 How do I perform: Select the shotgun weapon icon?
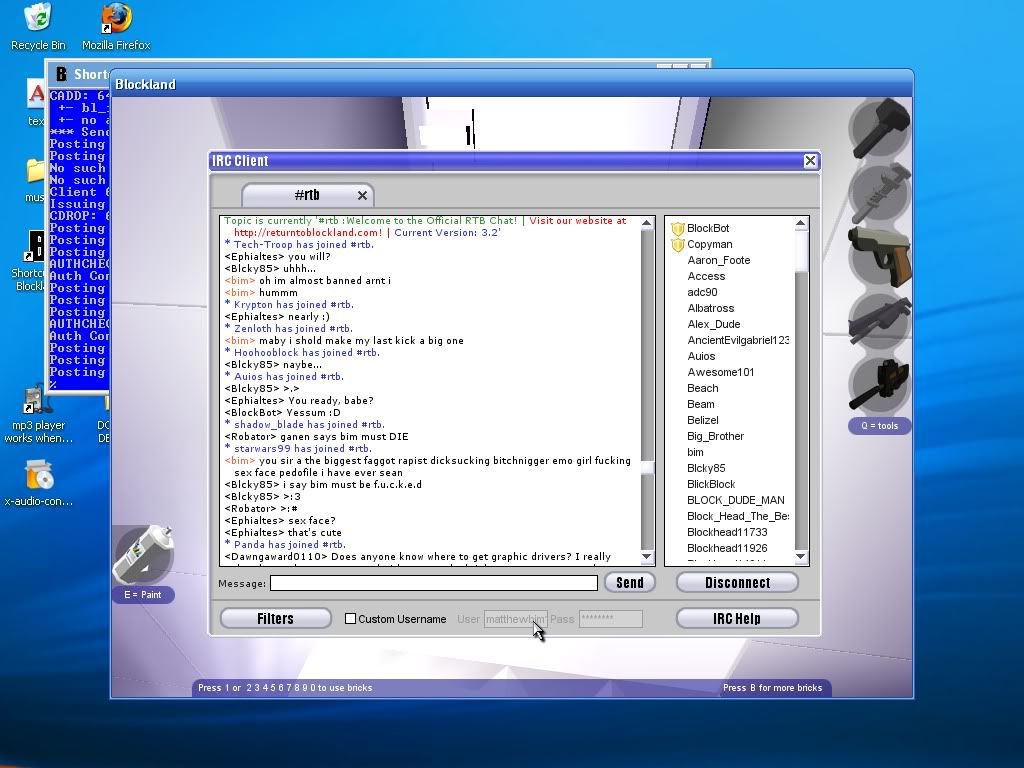click(x=880, y=321)
